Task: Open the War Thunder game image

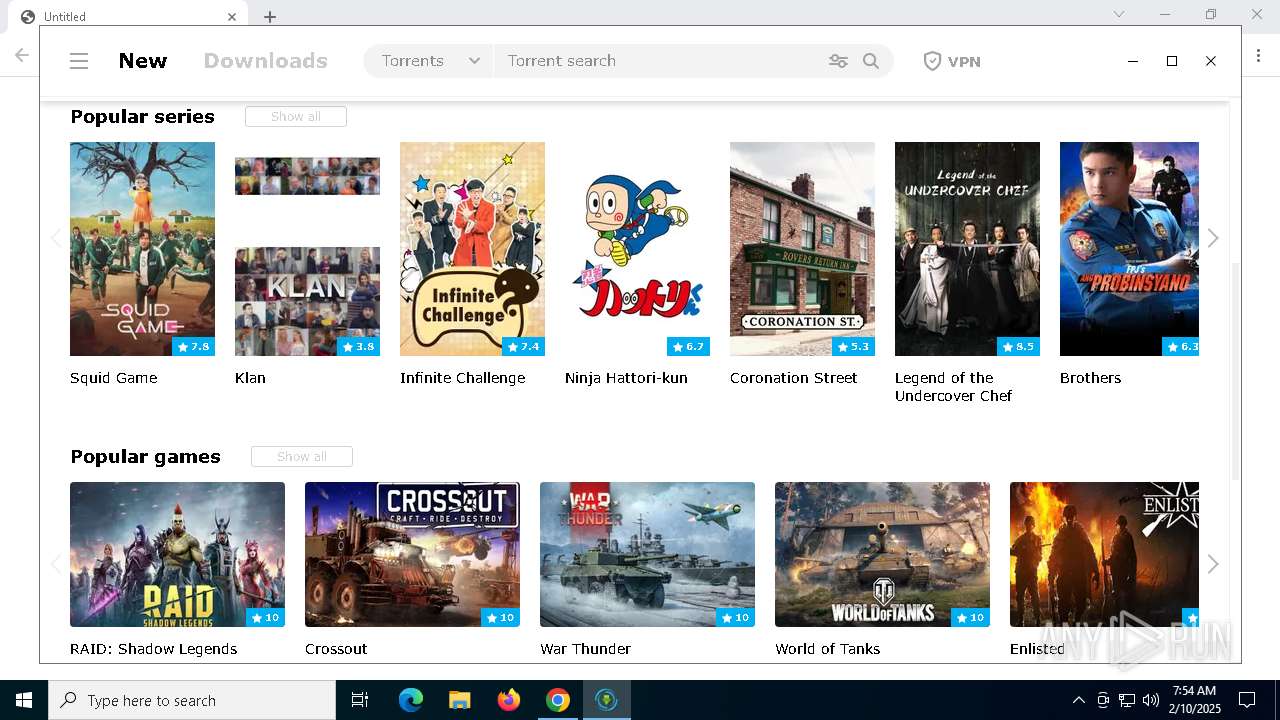Action: tap(647, 554)
